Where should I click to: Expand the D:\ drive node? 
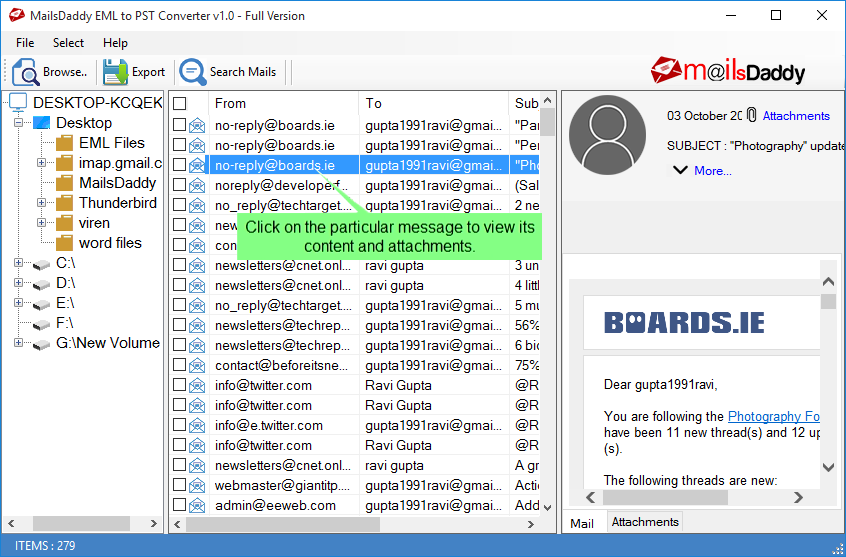(x=18, y=282)
